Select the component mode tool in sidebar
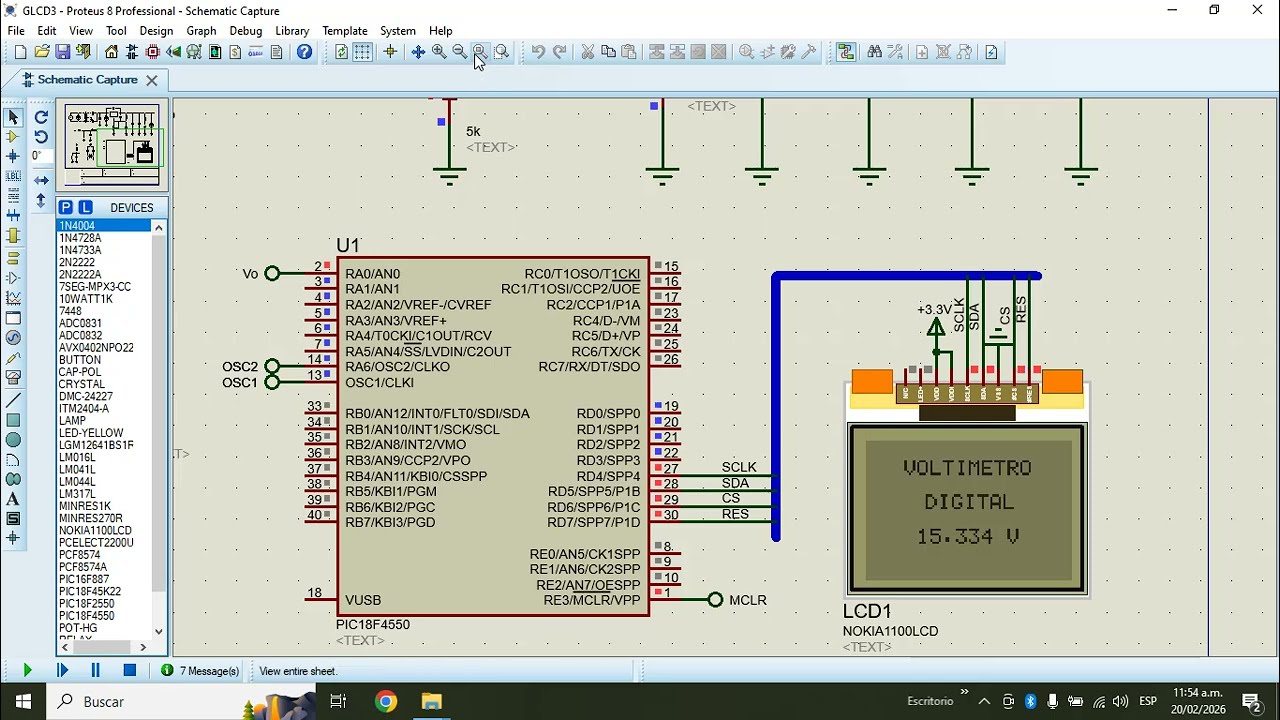This screenshot has height=720, width=1280. tap(13, 136)
